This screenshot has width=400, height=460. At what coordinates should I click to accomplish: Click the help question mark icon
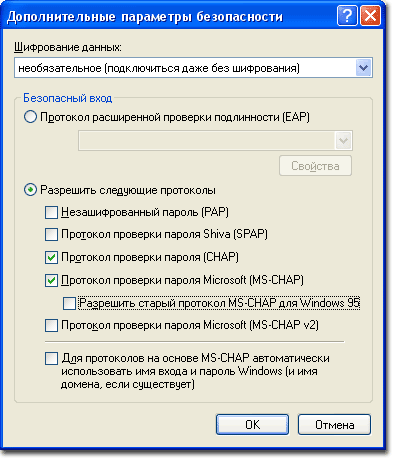[347, 16]
